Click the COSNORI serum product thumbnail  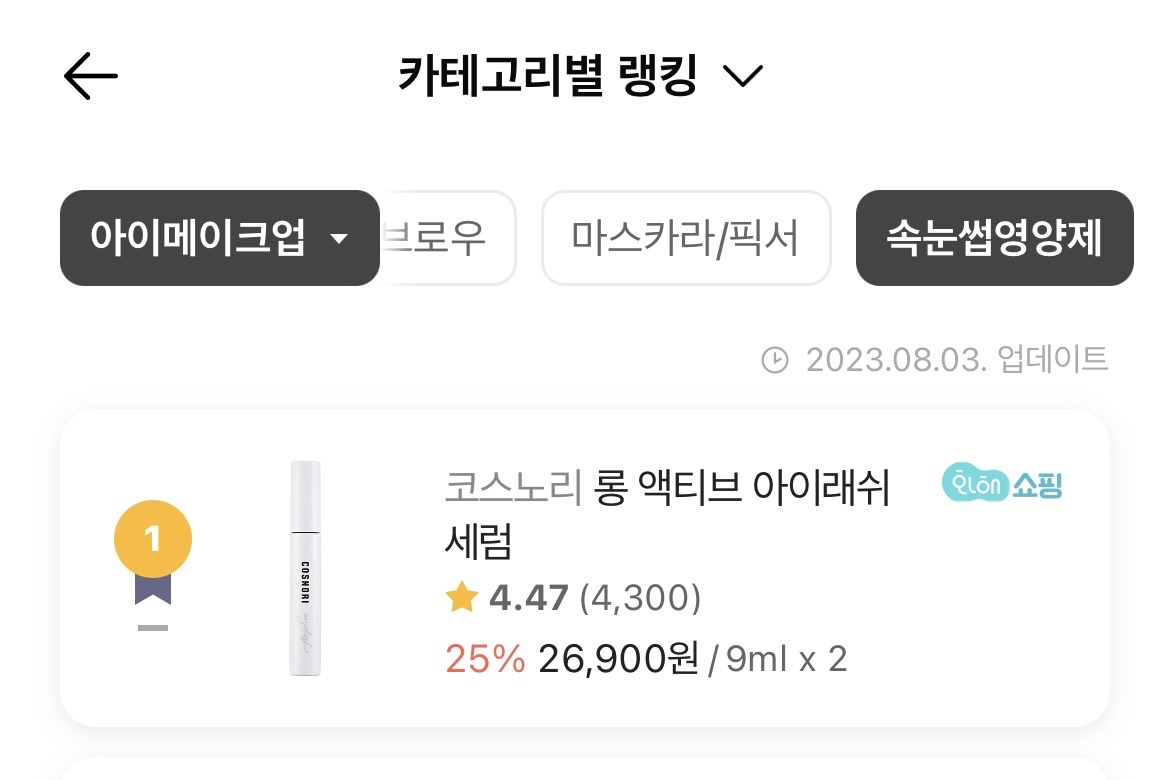(305, 567)
